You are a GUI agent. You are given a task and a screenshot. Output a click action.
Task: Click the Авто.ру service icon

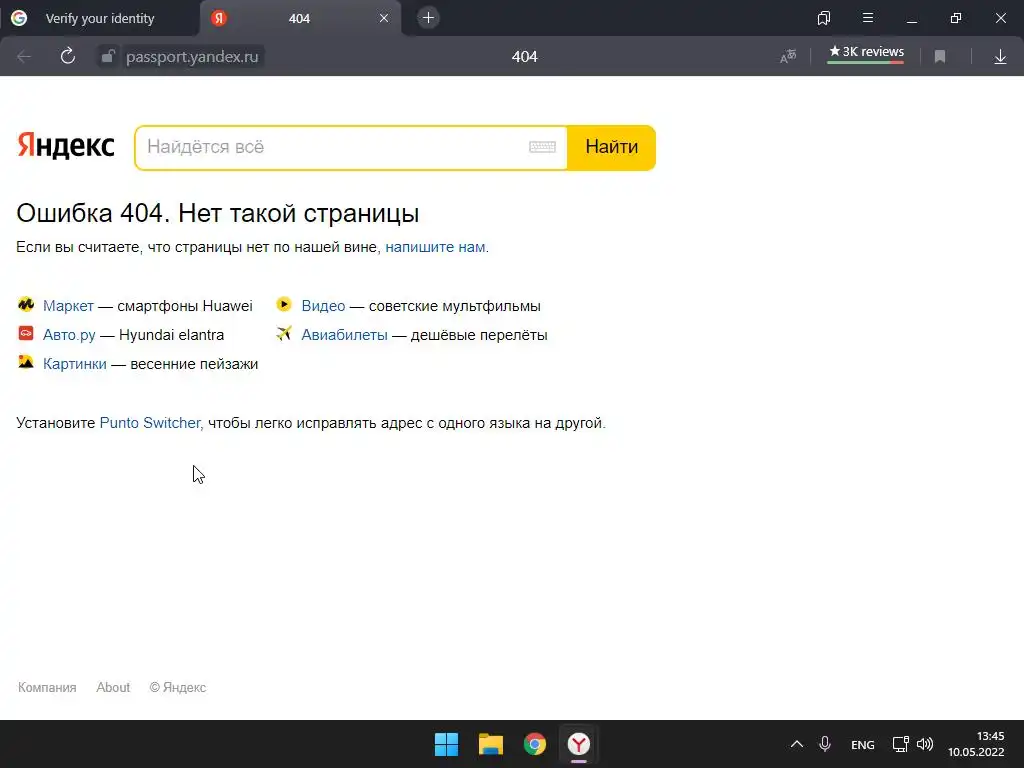(26, 333)
